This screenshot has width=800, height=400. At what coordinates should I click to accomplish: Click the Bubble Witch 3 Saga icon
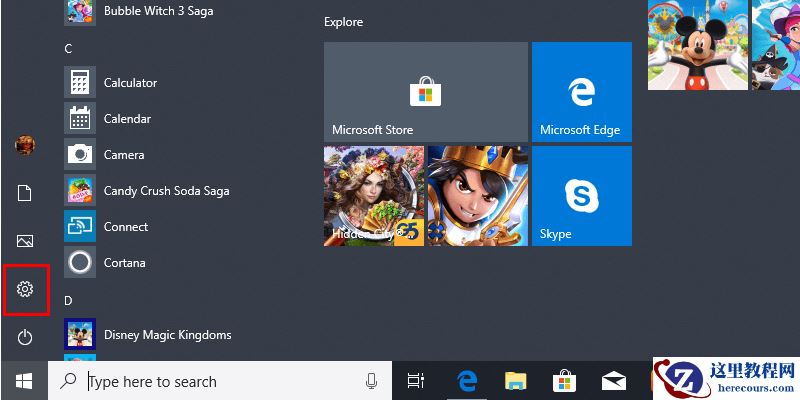[80, 12]
